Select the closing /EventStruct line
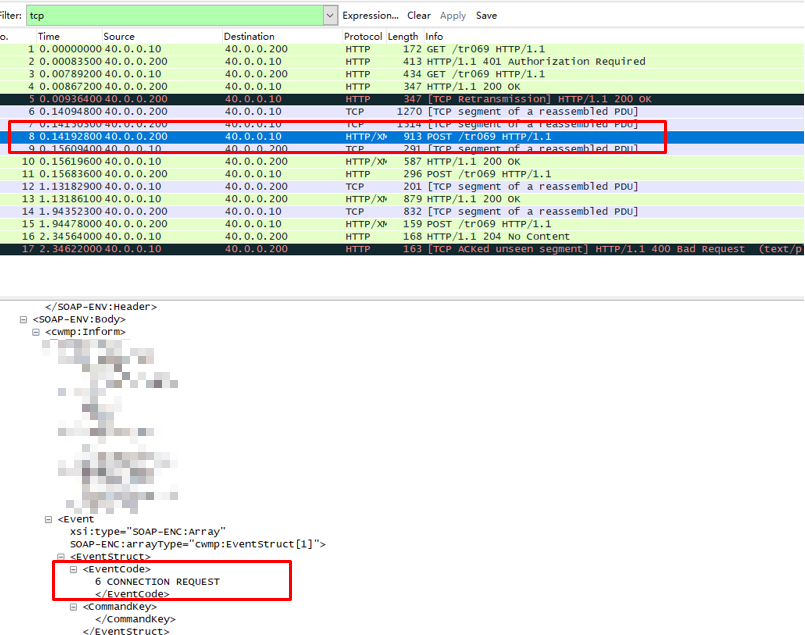This screenshot has height=635, width=805. click(126, 631)
